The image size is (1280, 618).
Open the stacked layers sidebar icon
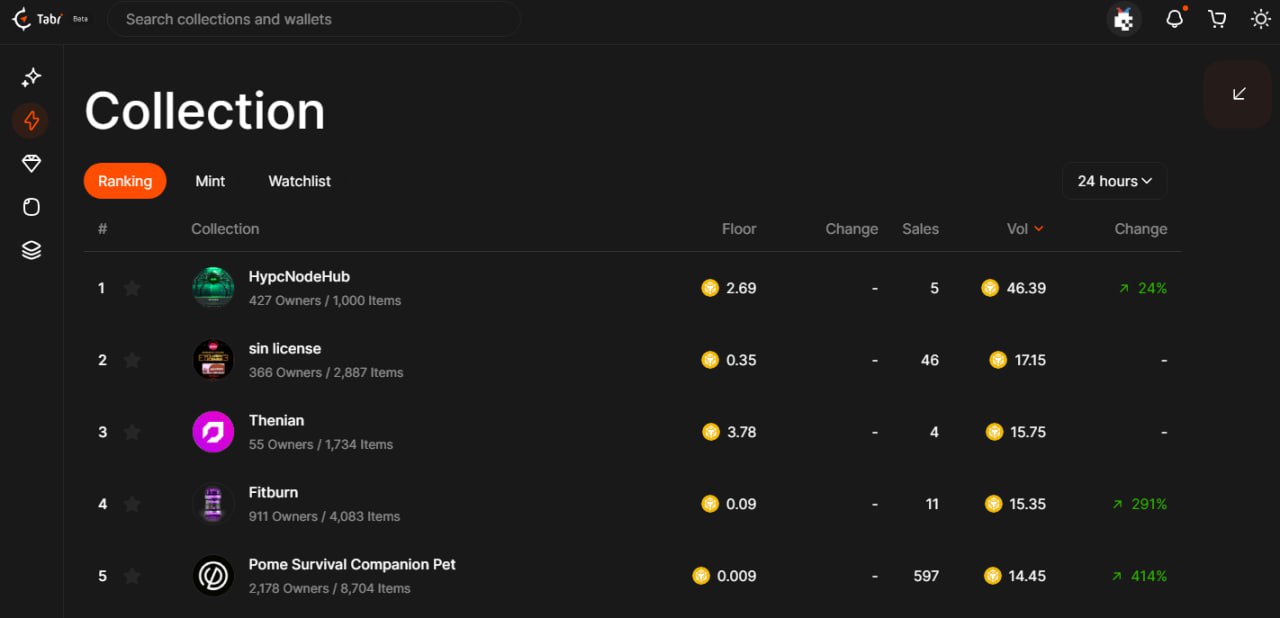(x=32, y=250)
